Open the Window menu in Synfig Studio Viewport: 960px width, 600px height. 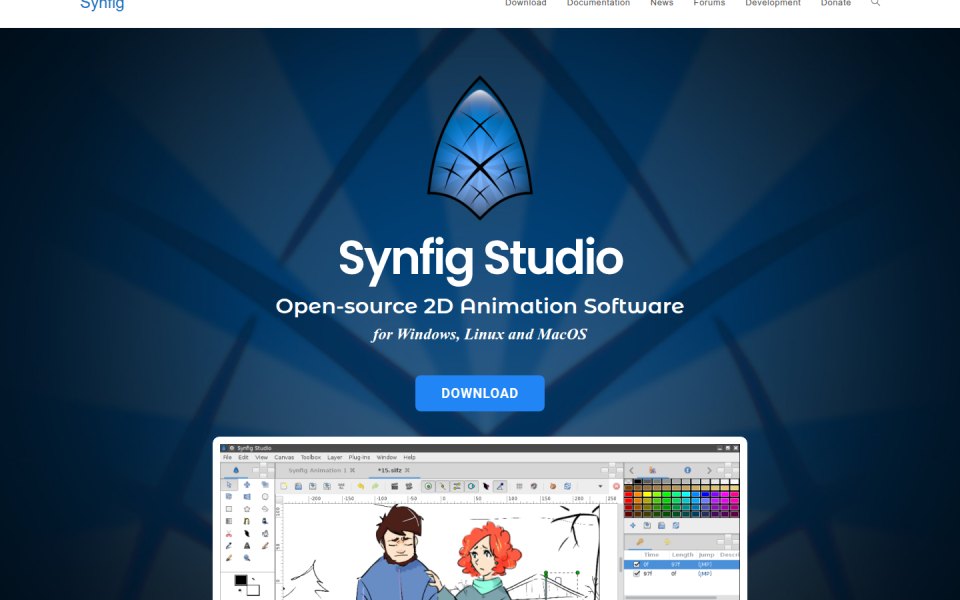(x=386, y=457)
